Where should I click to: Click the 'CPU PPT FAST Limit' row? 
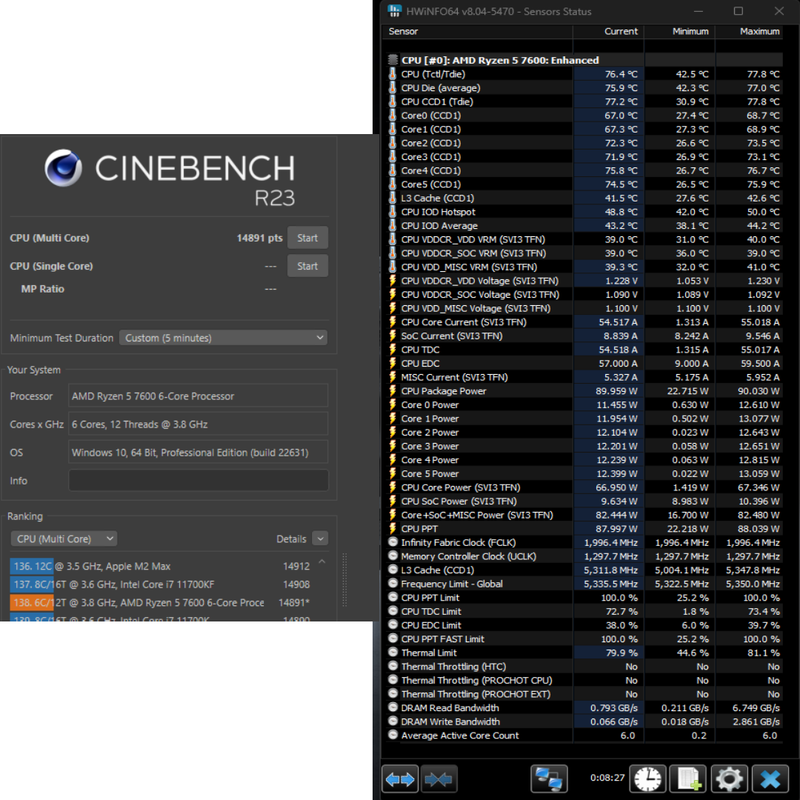[x=585, y=639]
